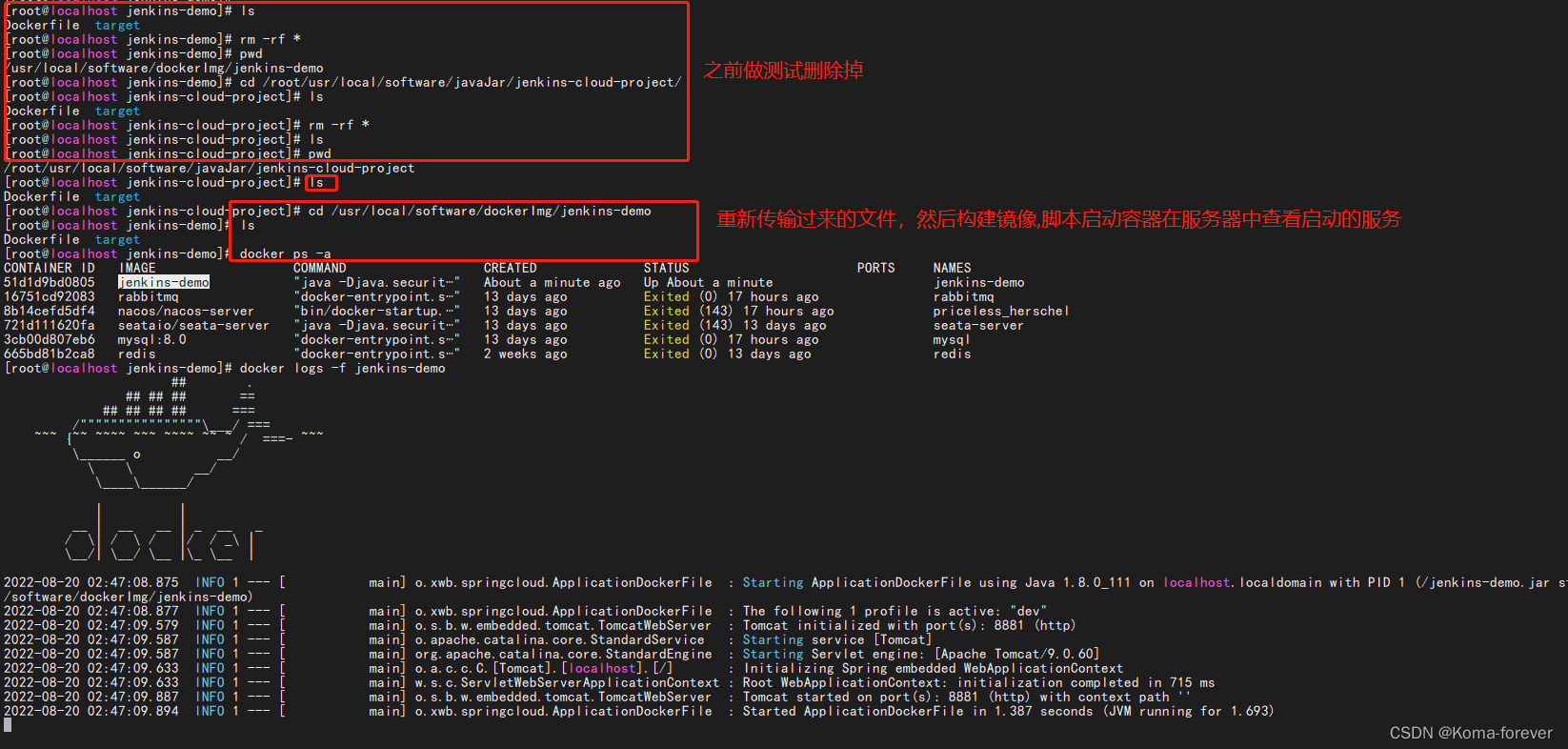Click the priceless_herschel container name
The width and height of the screenshot is (1568, 749).
point(1001,311)
